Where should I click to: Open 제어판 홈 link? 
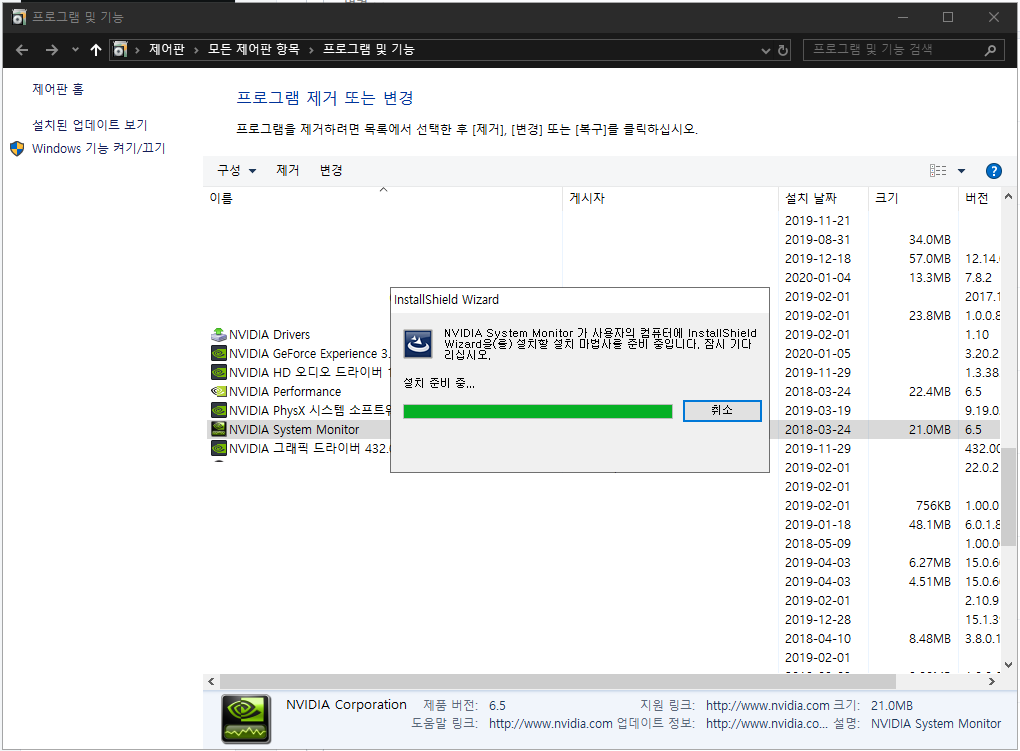point(58,89)
